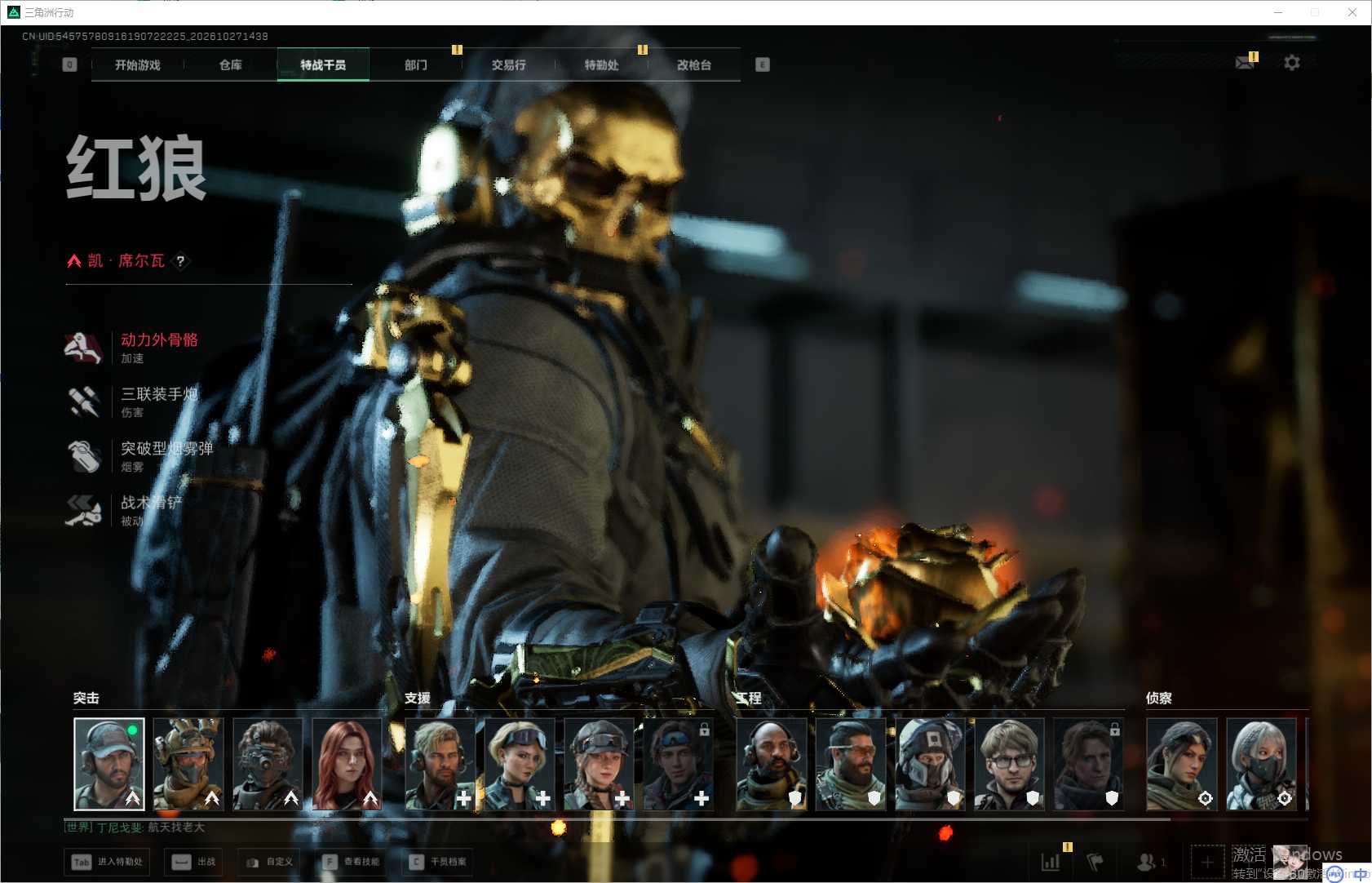Select the locked 支援 operator portrait
The image size is (1372, 883).
tap(678, 764)
